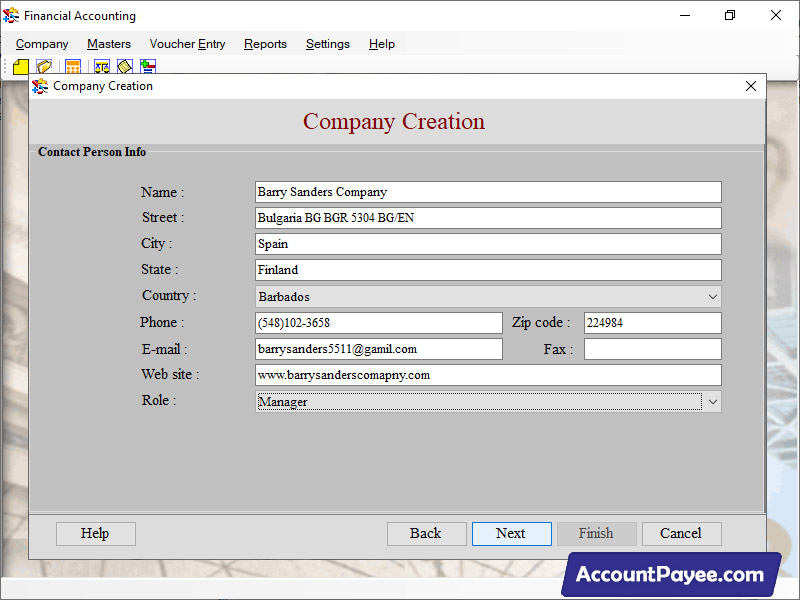Click the Phone number input field
The height and width of the screenshot is (600, 800).
[x=379, y=323]
